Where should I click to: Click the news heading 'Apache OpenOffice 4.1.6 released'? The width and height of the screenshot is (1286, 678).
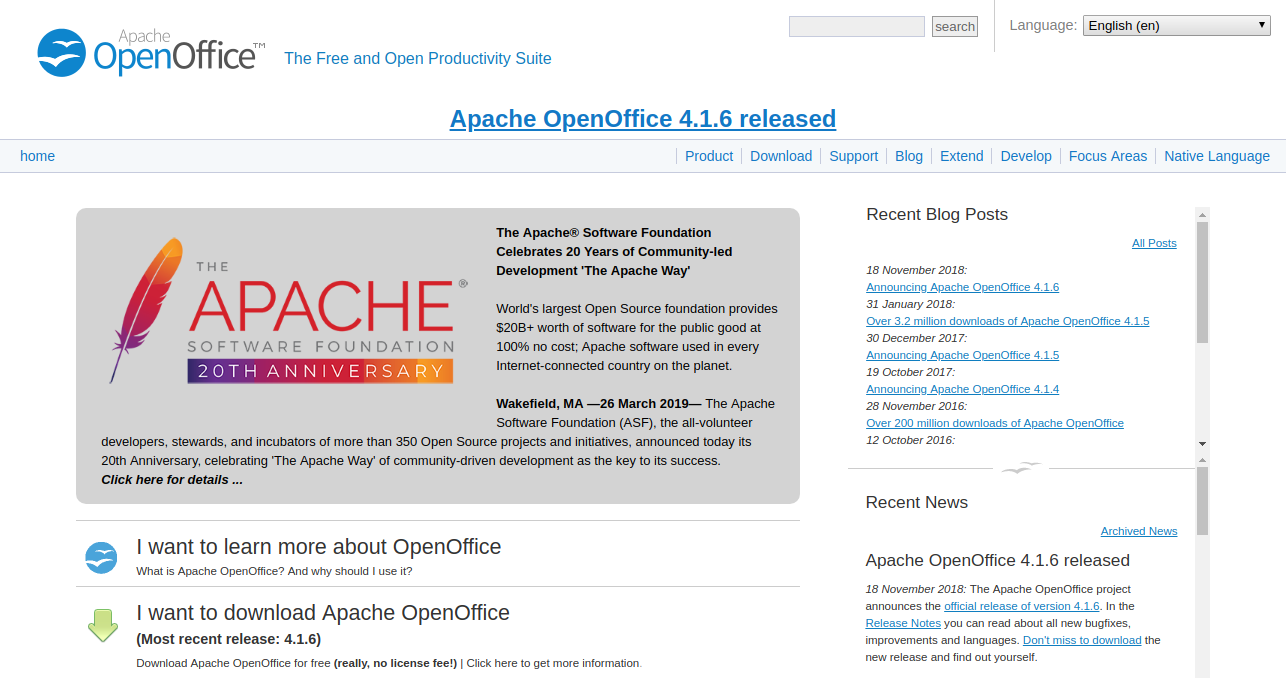coord(998,561)
